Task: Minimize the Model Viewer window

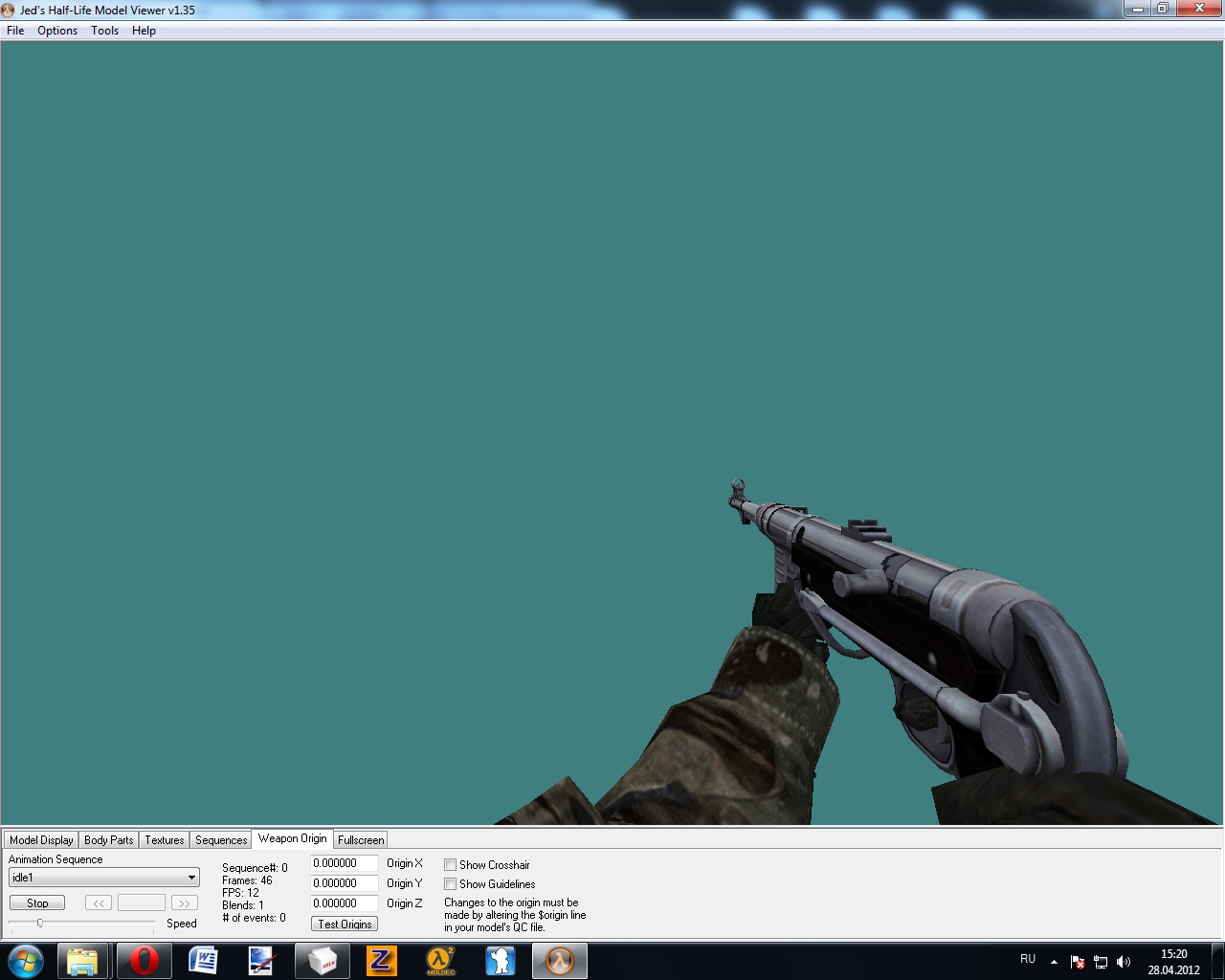Action: pos(1137,9)
